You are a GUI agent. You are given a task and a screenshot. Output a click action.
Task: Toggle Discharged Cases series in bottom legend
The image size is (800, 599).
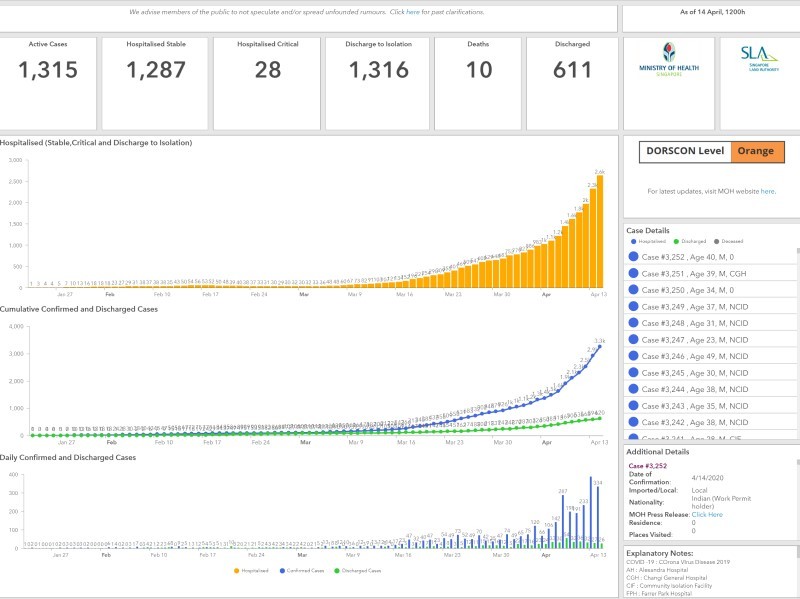pyautogui.click(x=358, y=570)
